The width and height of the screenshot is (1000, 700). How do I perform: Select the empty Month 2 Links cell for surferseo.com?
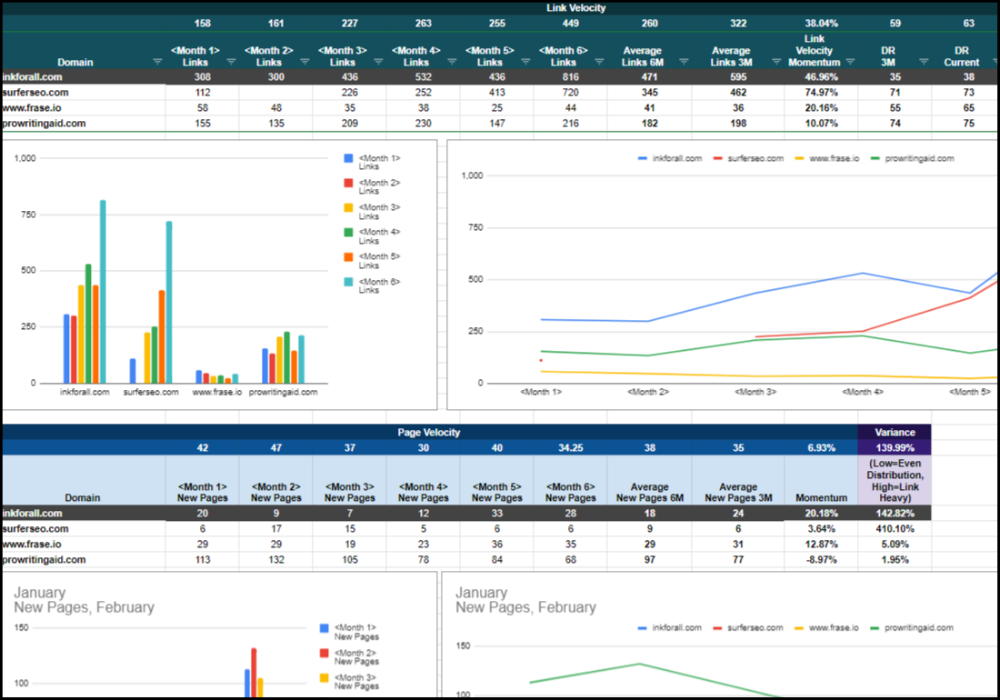pos(276,92)
